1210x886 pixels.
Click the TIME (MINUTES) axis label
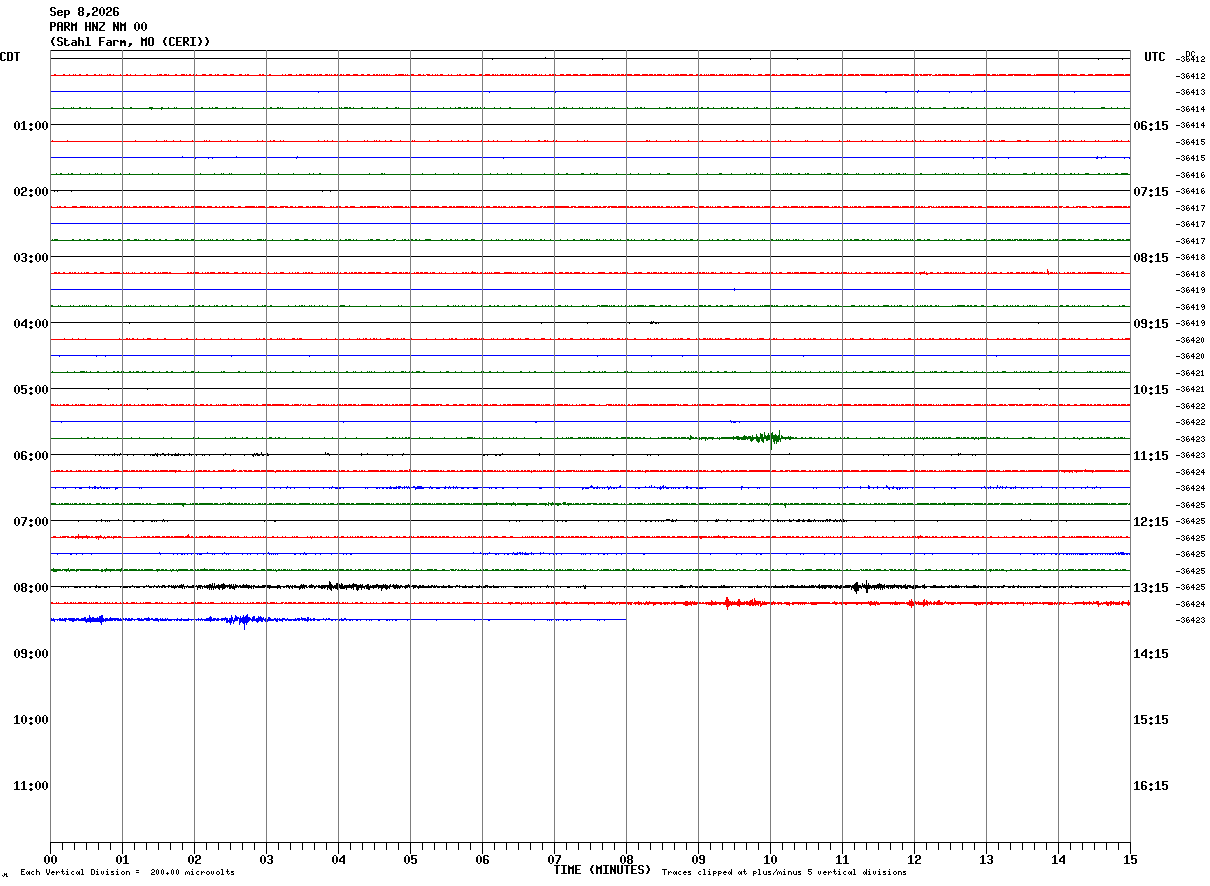602,871
